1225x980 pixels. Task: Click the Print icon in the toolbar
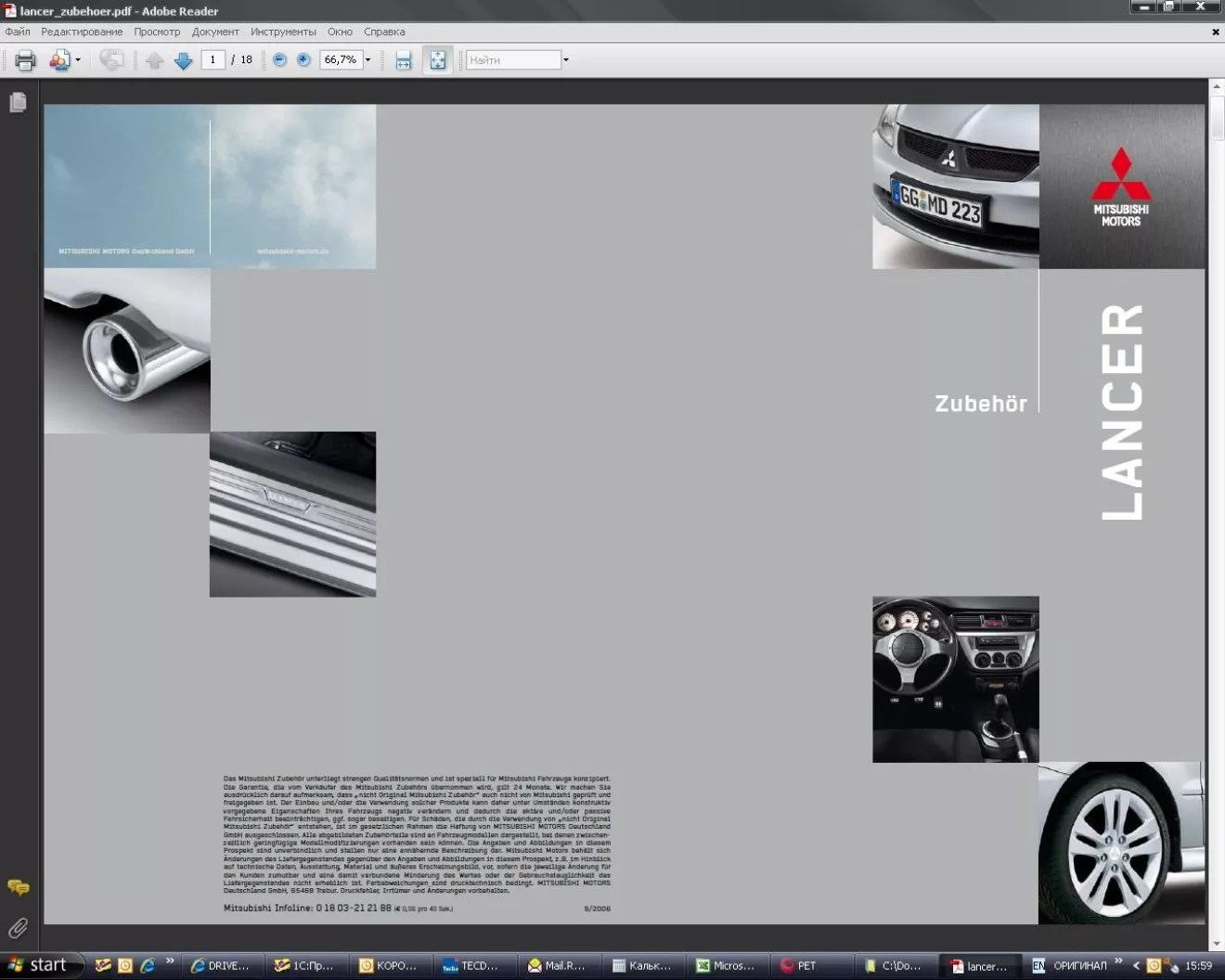coord(25,60)
